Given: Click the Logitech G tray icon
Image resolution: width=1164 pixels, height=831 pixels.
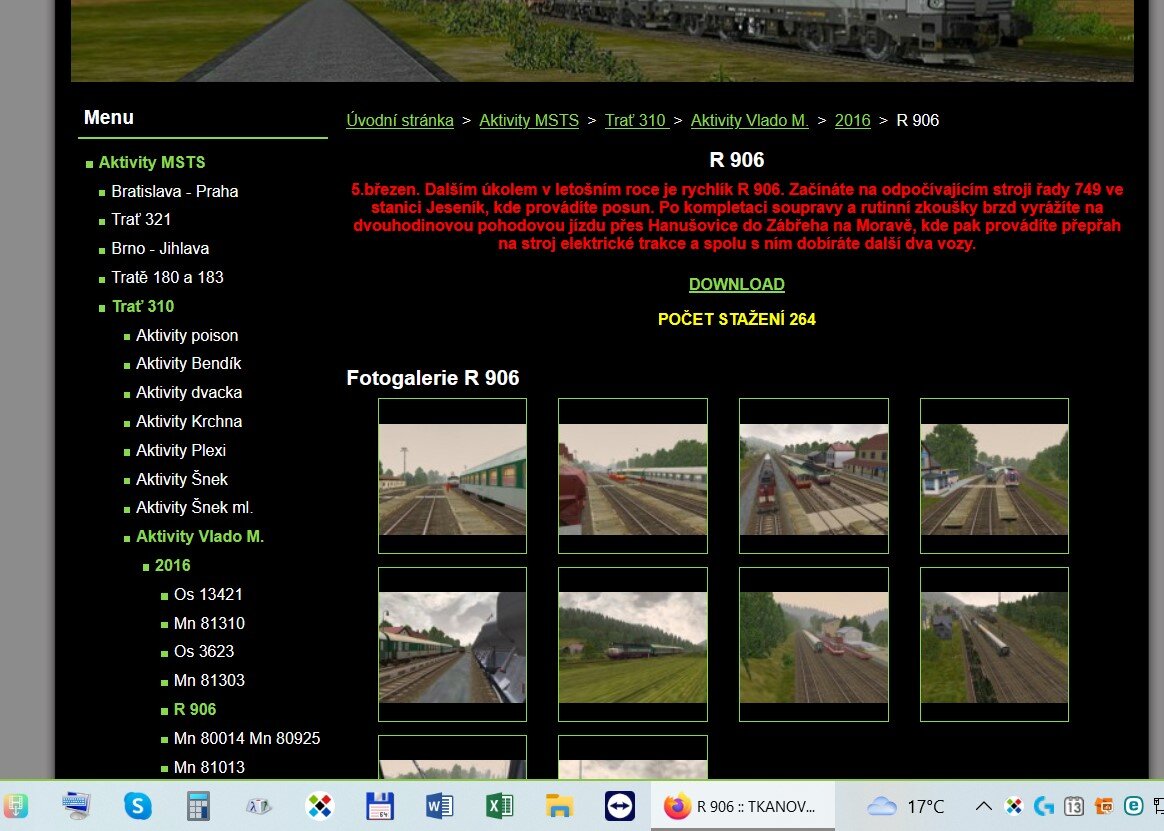Looking at the screenshot, I should coord(1044,806).
